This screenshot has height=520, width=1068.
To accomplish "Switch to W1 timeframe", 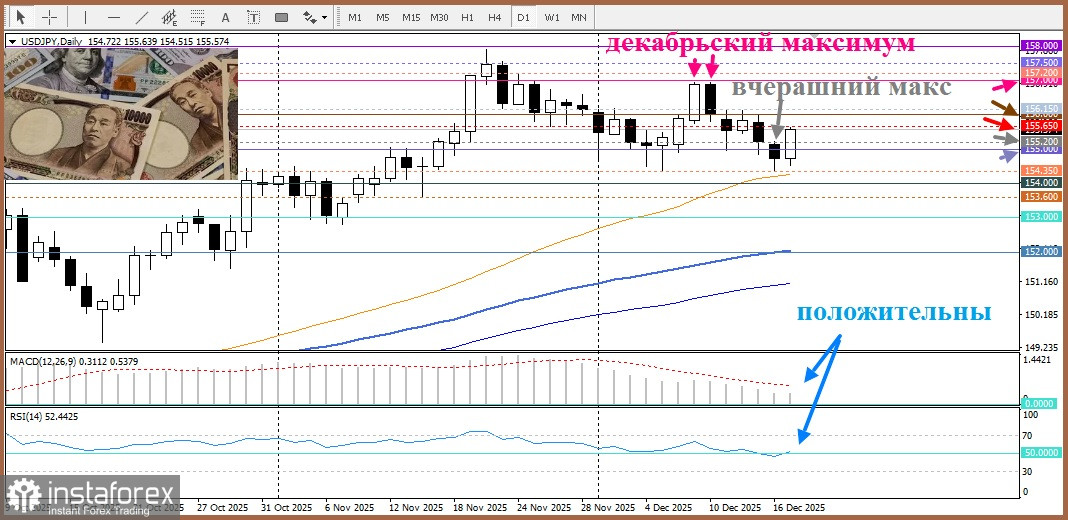I will [551, 17].
